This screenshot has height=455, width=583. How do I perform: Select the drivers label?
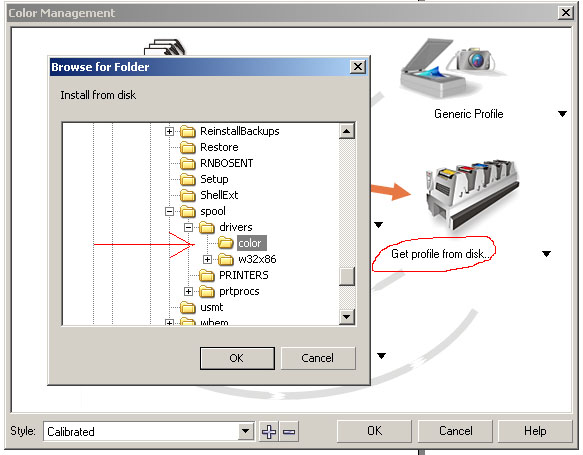tap(236, 227)
